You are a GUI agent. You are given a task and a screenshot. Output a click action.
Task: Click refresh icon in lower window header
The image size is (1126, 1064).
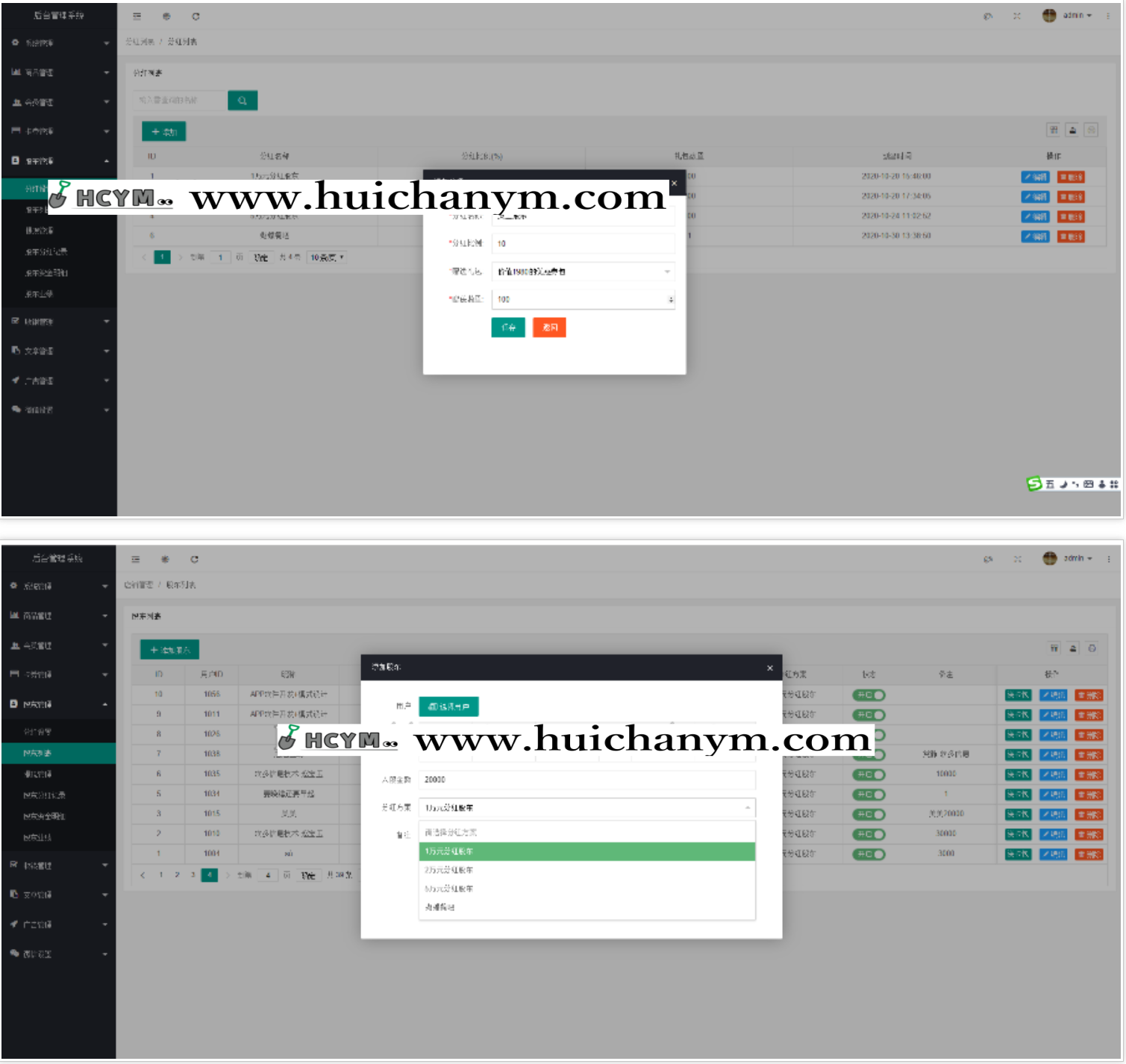point(194,559)
